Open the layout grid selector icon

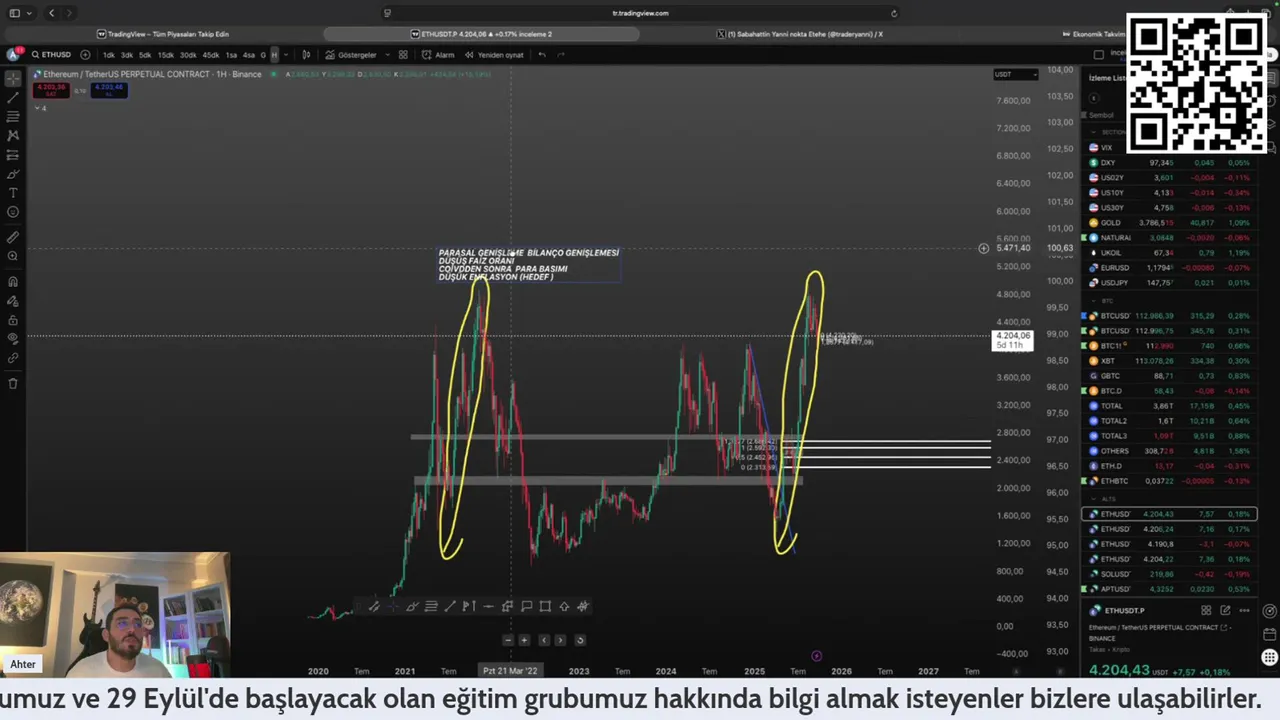(403, 55)
